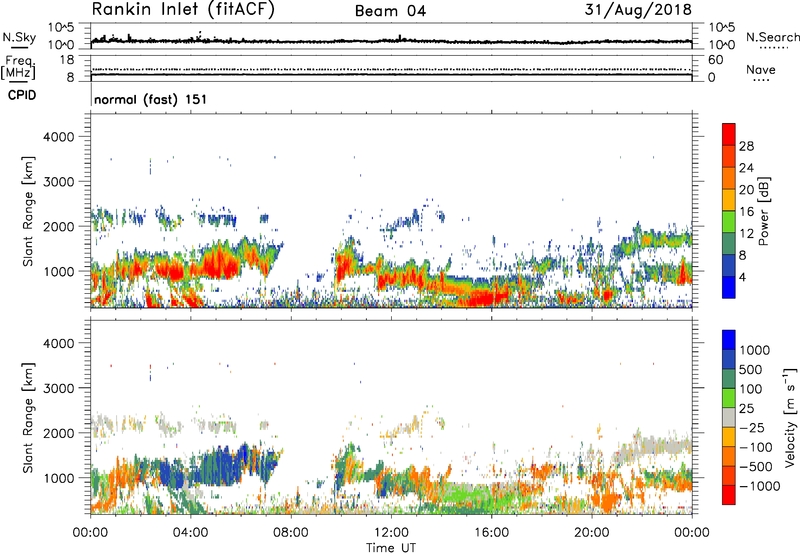Click the '3000' range tick in velocity panel
The image size is (800, 554).
click(58, 388)
